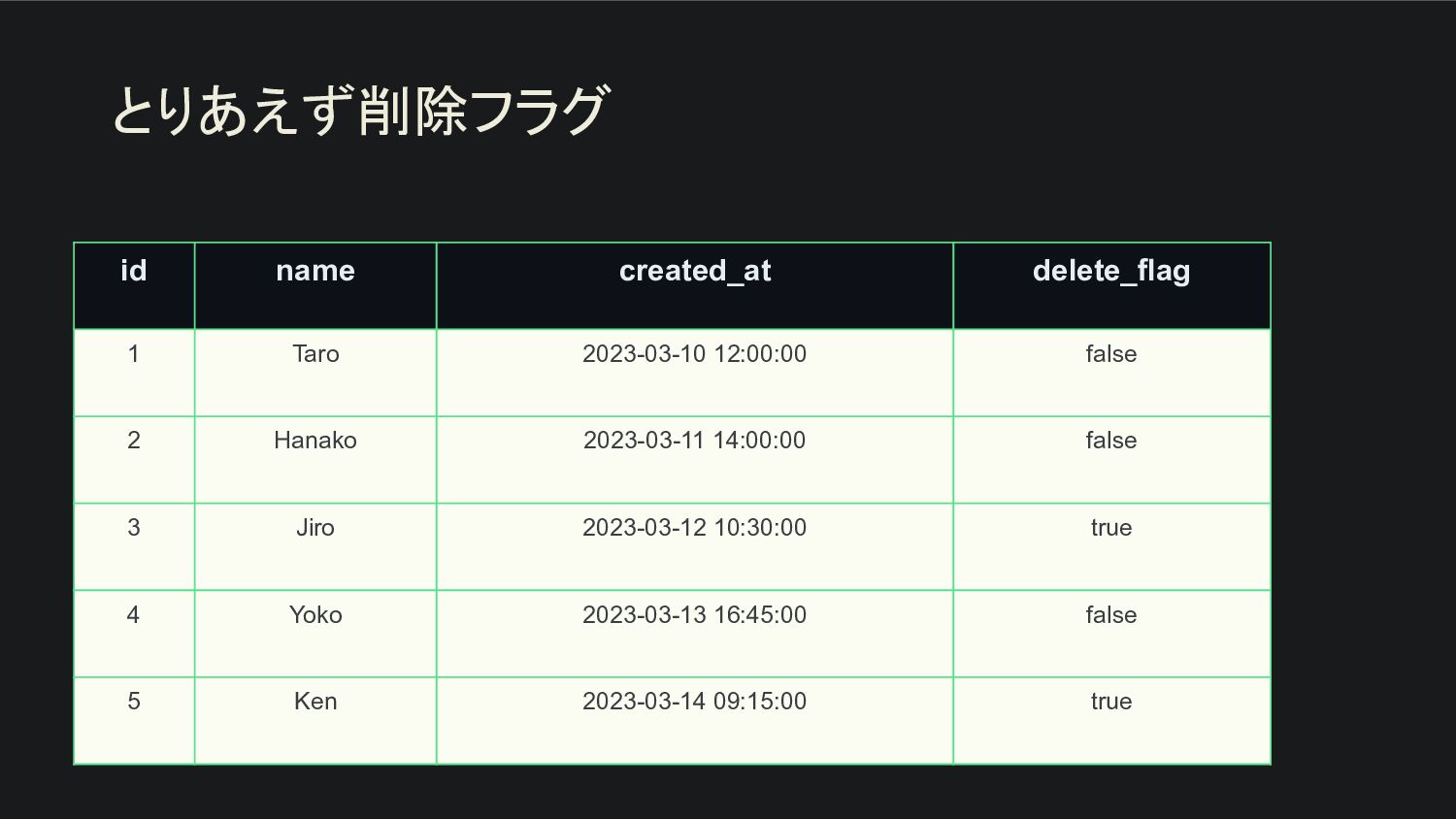This screenshot has width=1456, height=819.
Task: Click timestamp 2023-03-11 14:00:00
Action: click(695, 441)
